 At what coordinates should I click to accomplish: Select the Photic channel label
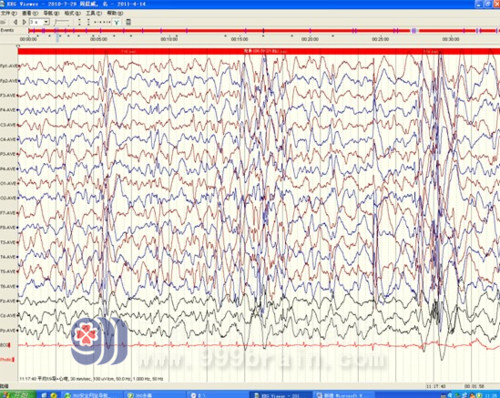[7, 360]
